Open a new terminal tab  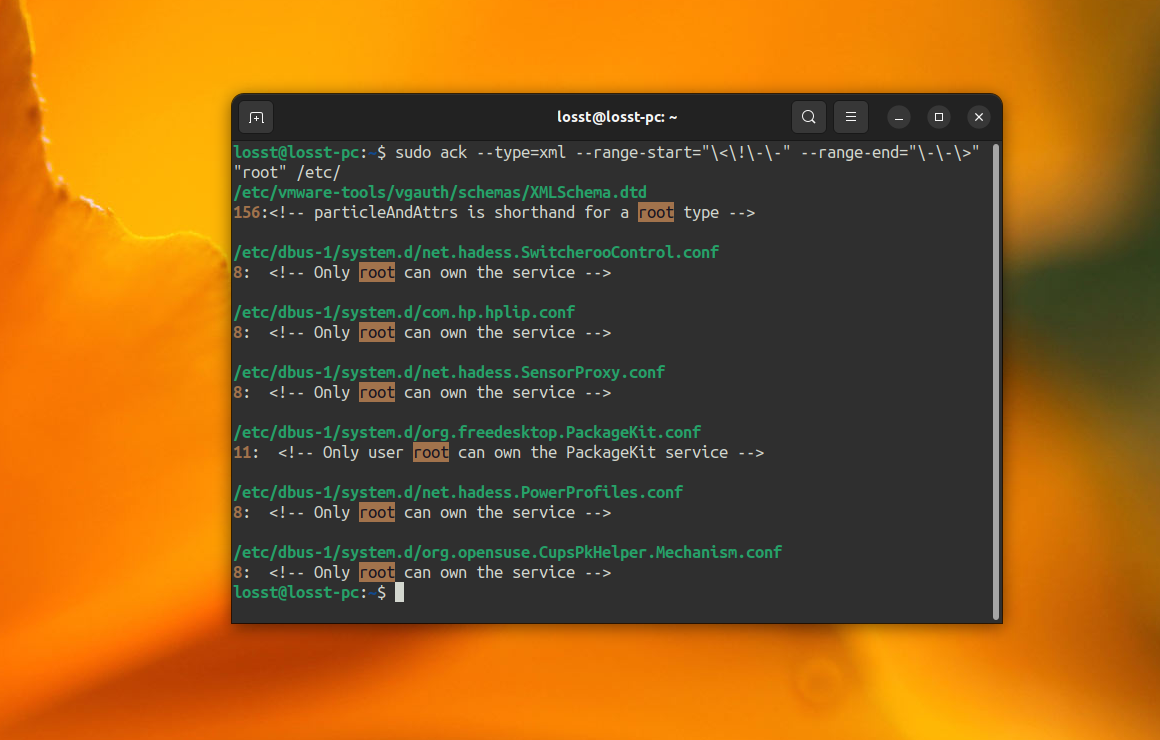point(256,117)
